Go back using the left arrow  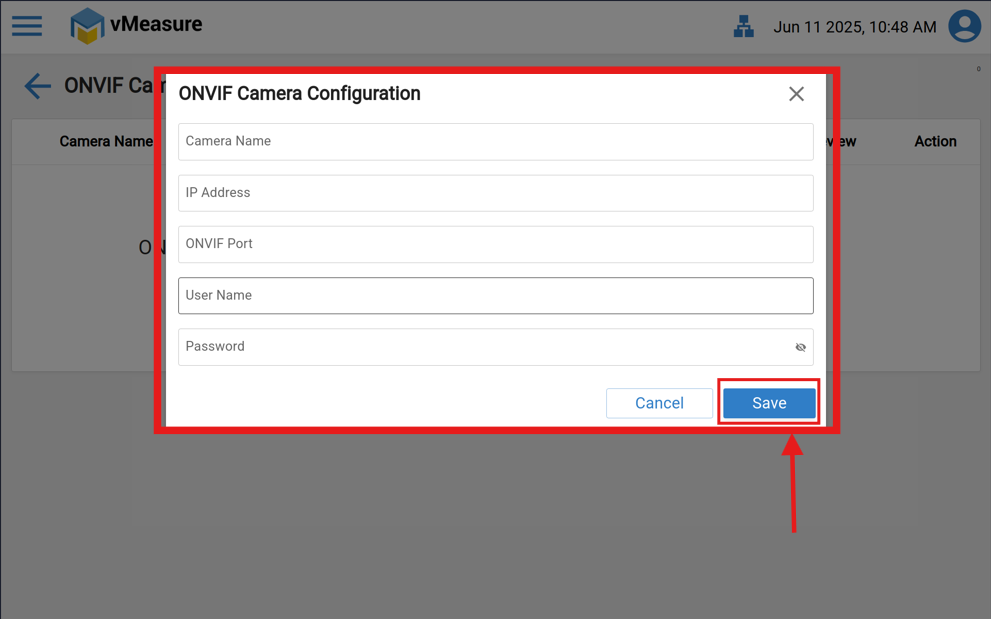pos(37,86)
